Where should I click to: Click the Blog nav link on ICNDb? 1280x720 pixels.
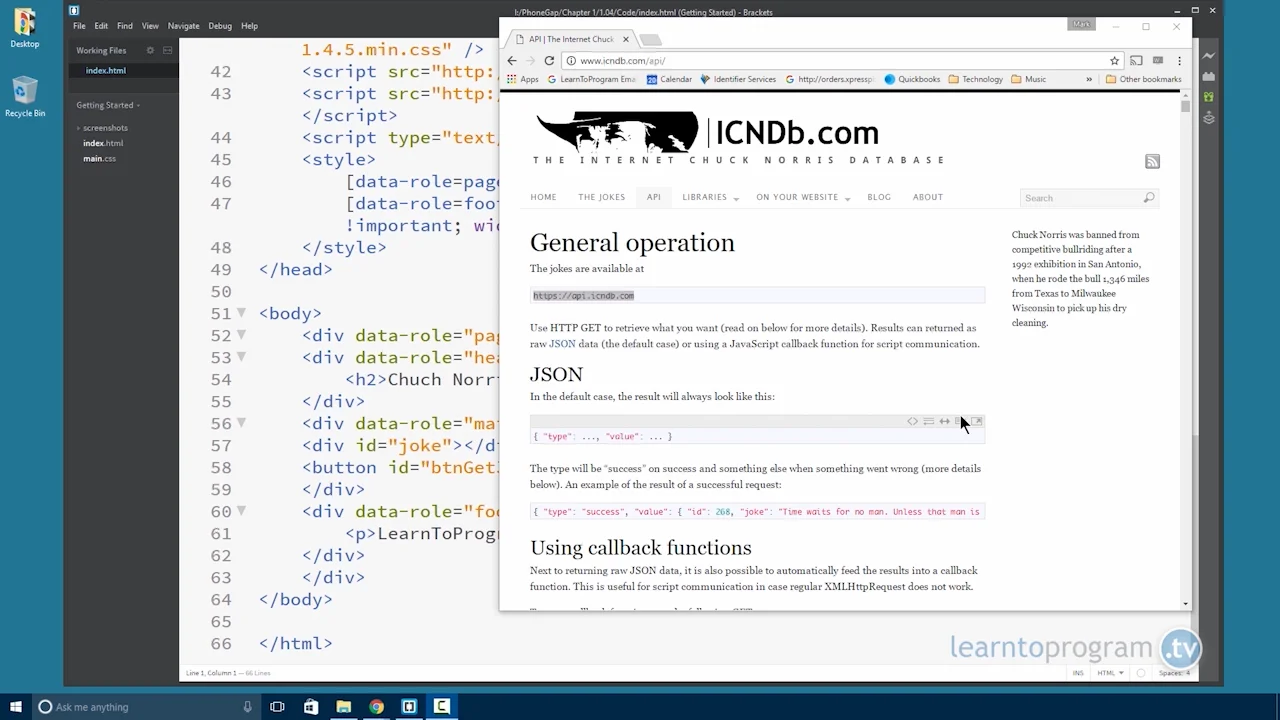879,197
